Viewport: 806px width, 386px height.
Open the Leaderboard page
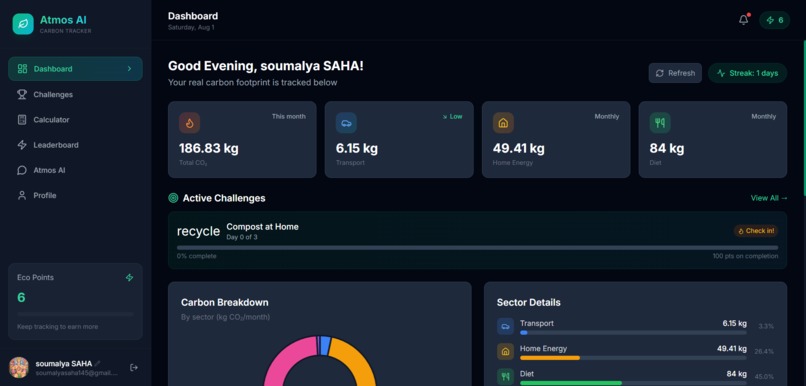(75, 145)
